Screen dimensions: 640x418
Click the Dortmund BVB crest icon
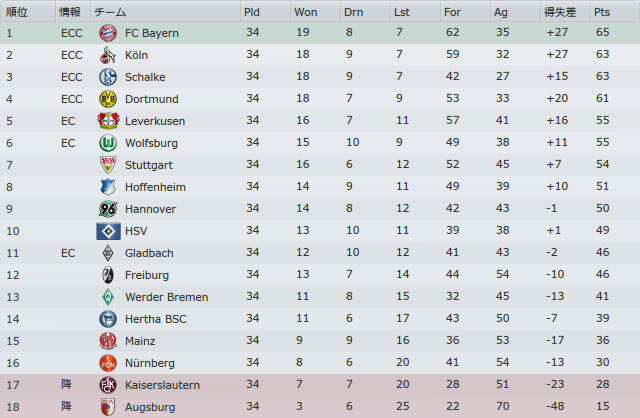(108, 99)
